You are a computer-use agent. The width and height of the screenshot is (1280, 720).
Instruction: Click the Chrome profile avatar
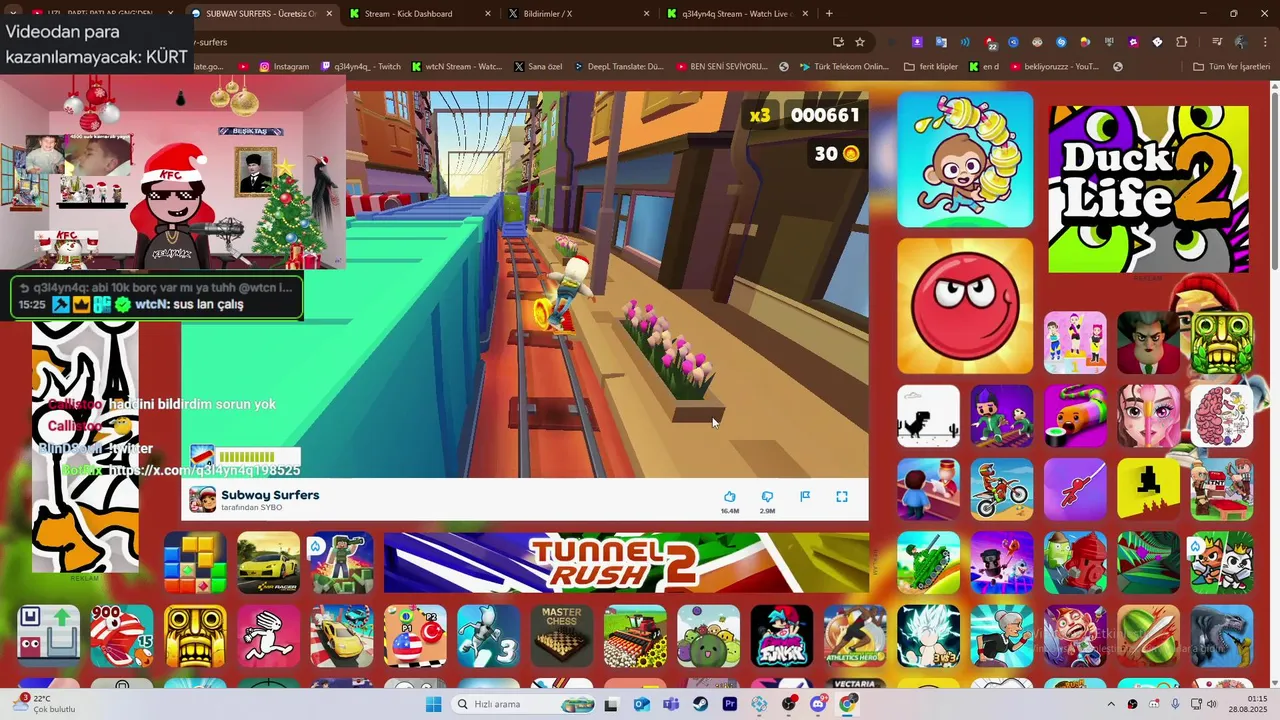1241,42
